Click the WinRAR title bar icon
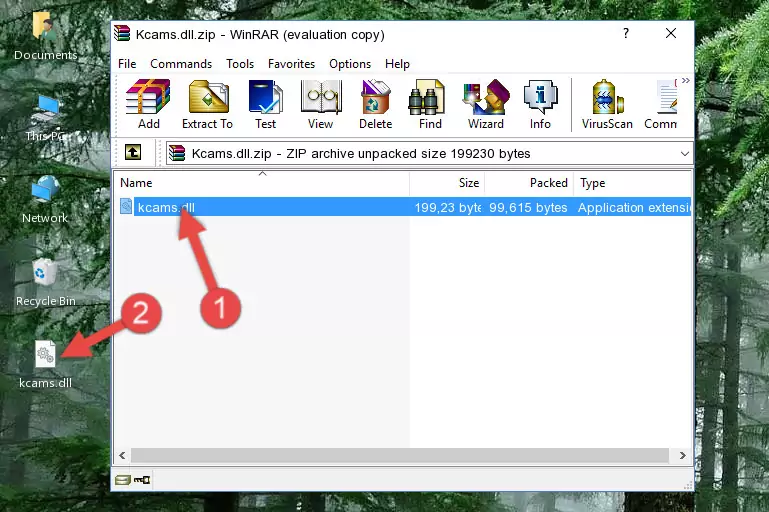 click(122, 34)
